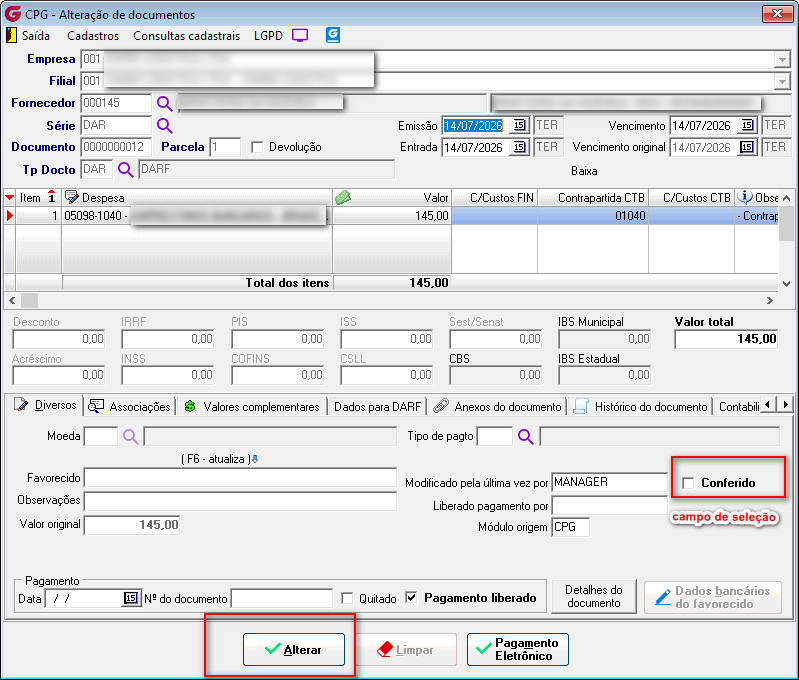Click the red triangle grid header icon
This screenshot has height=680, width=799.
coord(9,197)
